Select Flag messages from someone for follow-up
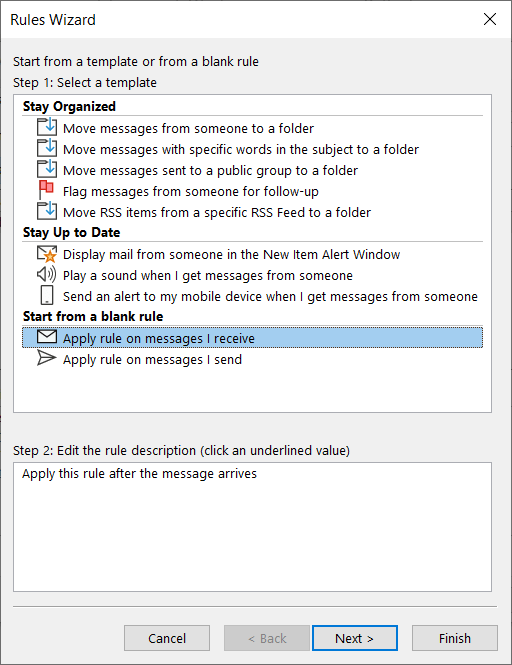The image size is (512, 665). coord(190,192)
